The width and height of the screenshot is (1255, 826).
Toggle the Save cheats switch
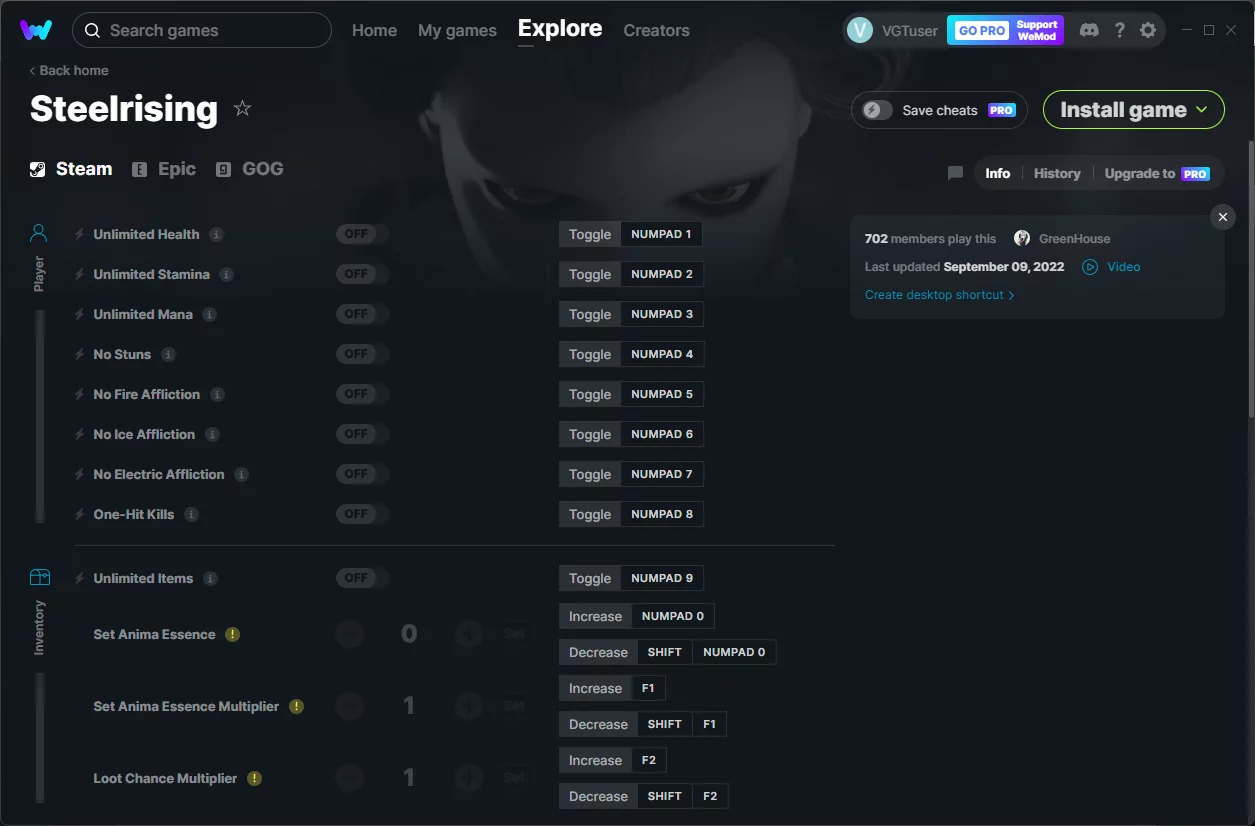click(x=878, y=110)
